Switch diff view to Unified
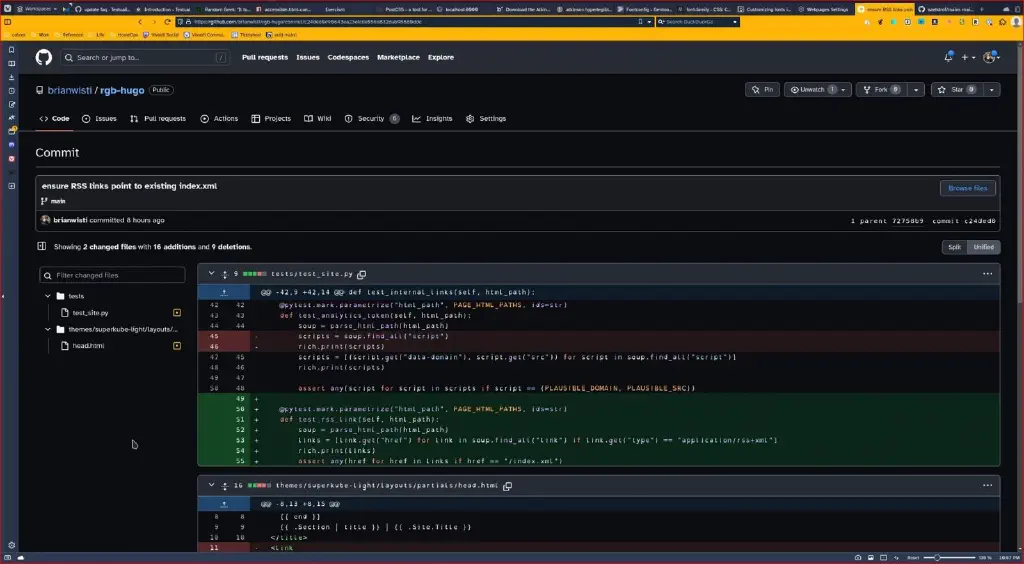Viewport: 1024px width, 564px height. click(x=983, y=247)
